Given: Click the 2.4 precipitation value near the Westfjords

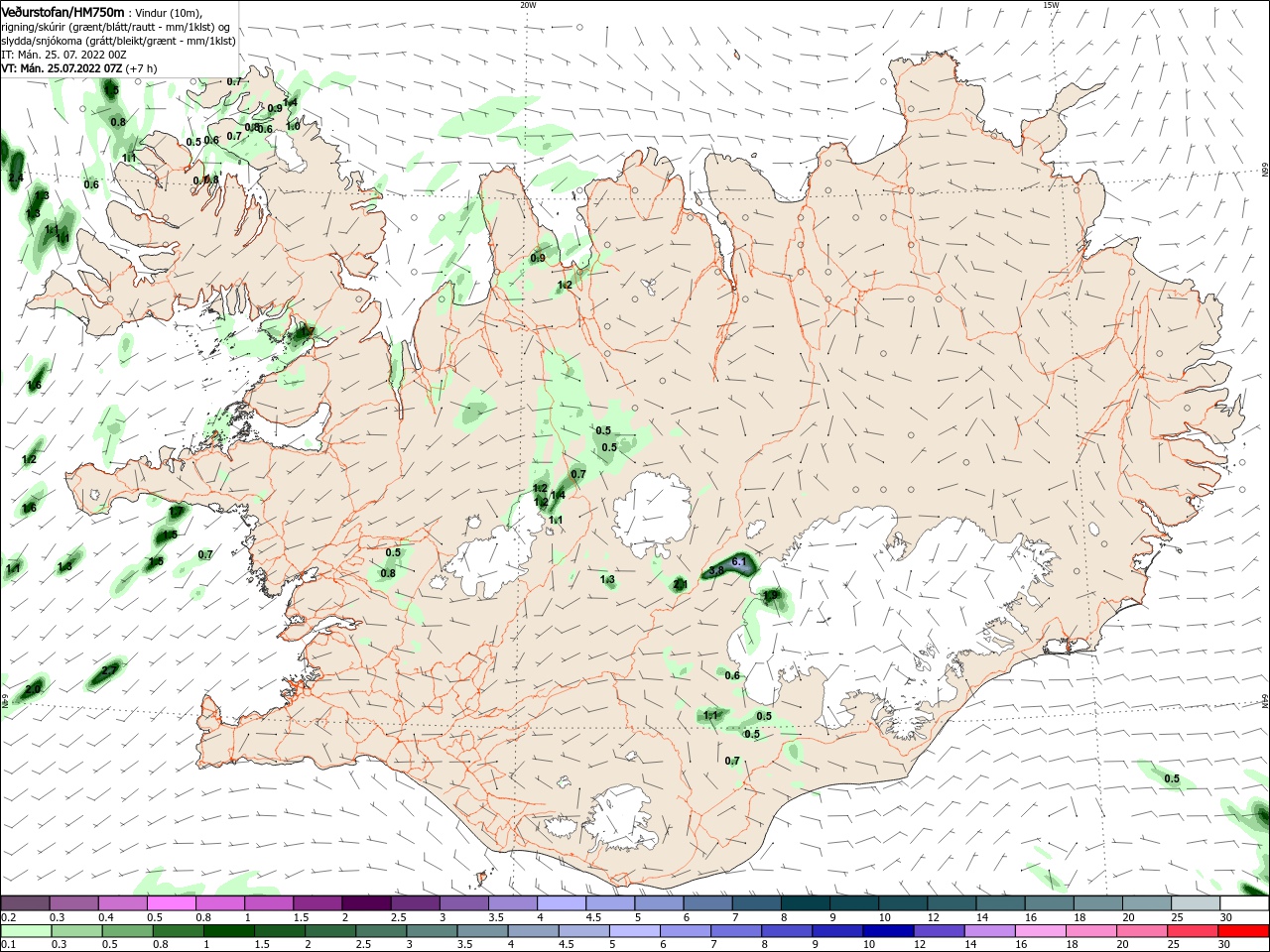Looking at the screenshot, I should pos(15,178).
